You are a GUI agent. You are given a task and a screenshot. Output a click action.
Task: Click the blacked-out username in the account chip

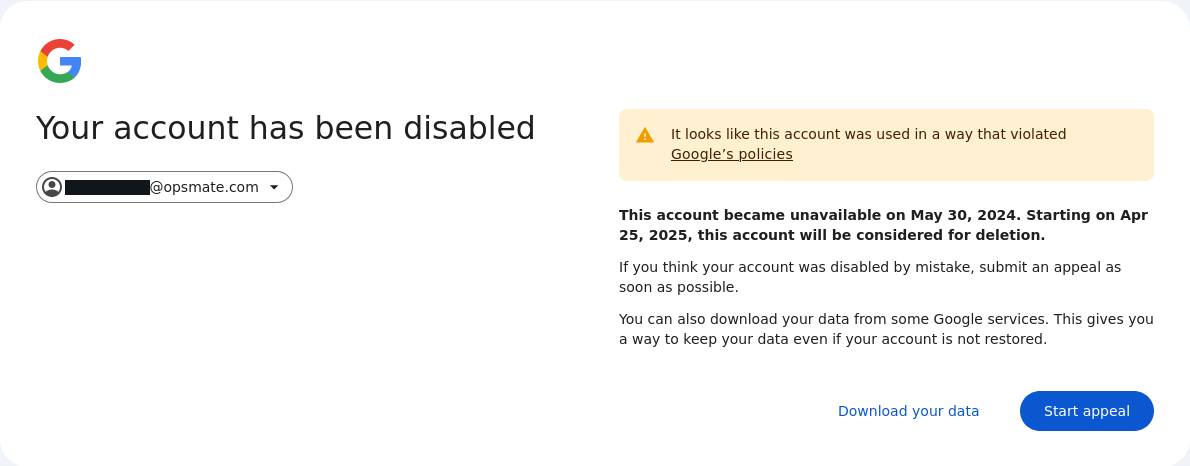[x=107, y=187]
